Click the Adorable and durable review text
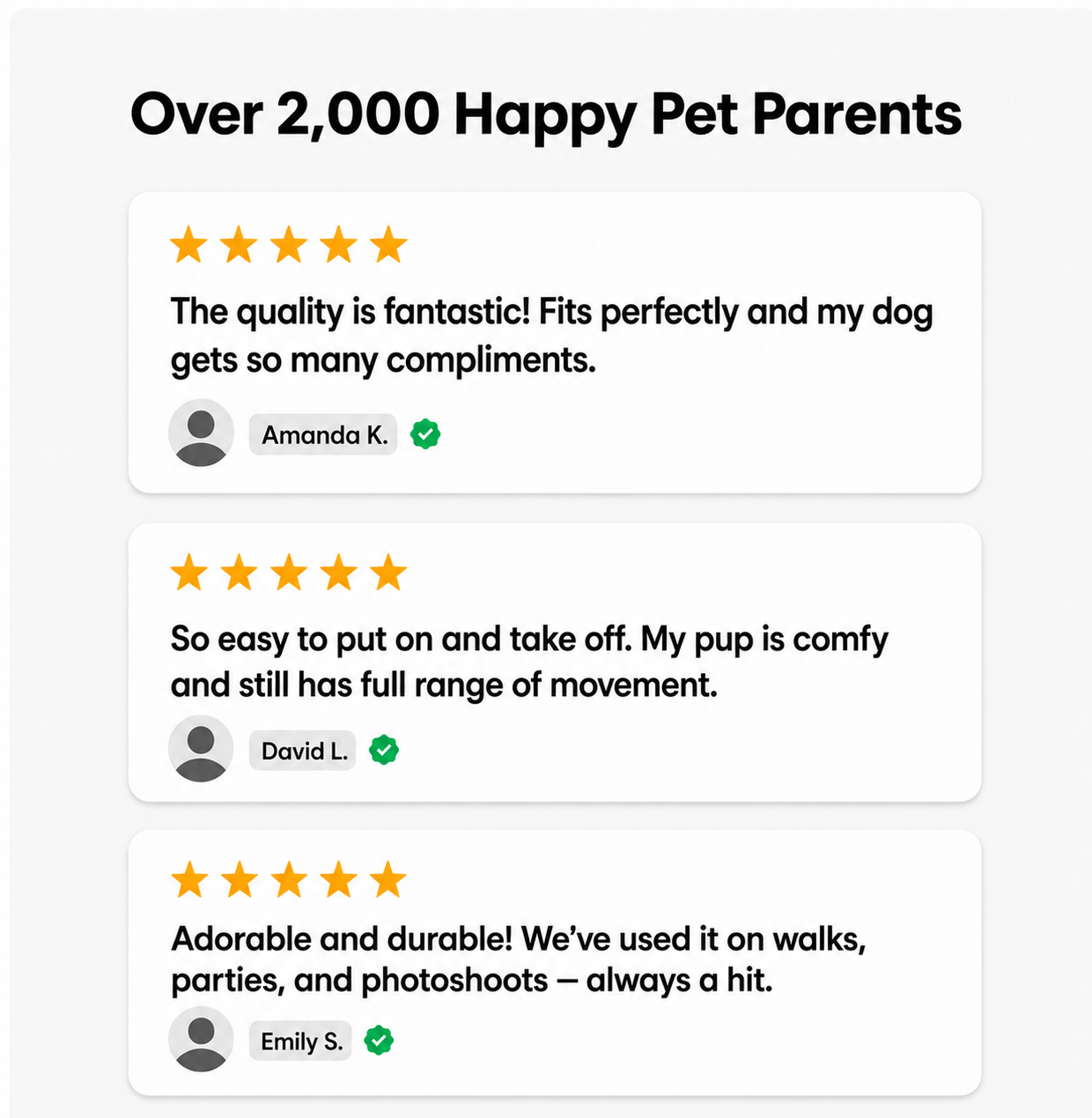This screenshot has width=1092, height=1118. tap(519, 959)
